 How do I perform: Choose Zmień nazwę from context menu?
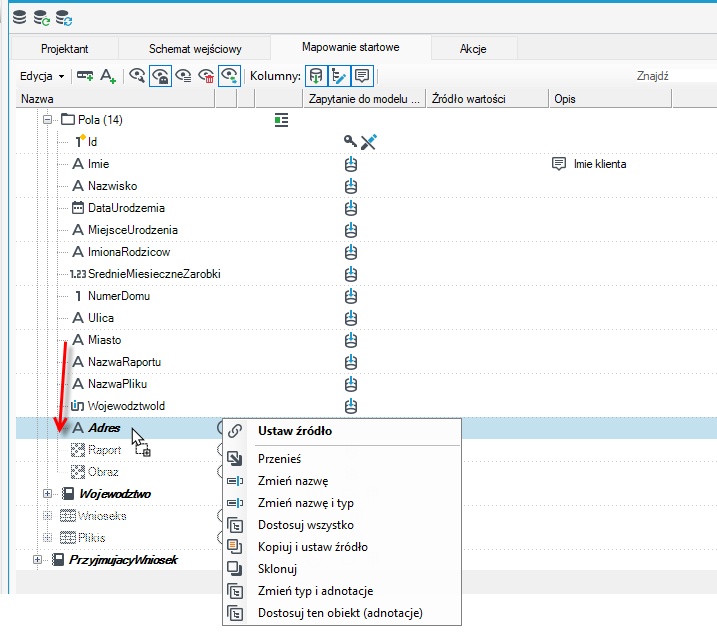342,481
